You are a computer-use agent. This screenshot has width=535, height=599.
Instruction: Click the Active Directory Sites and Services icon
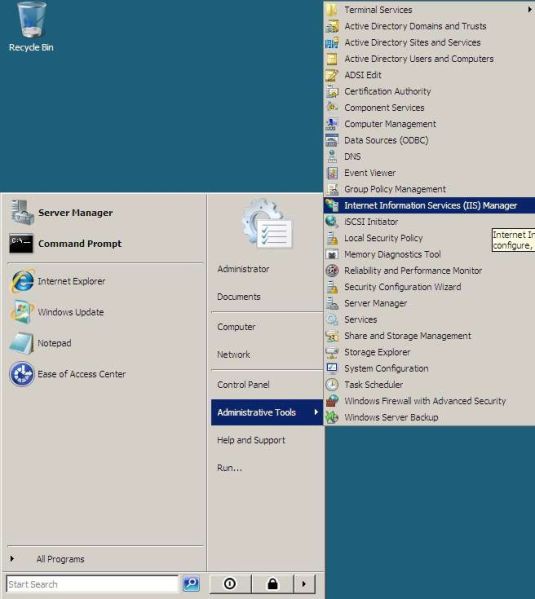point(332,43)
